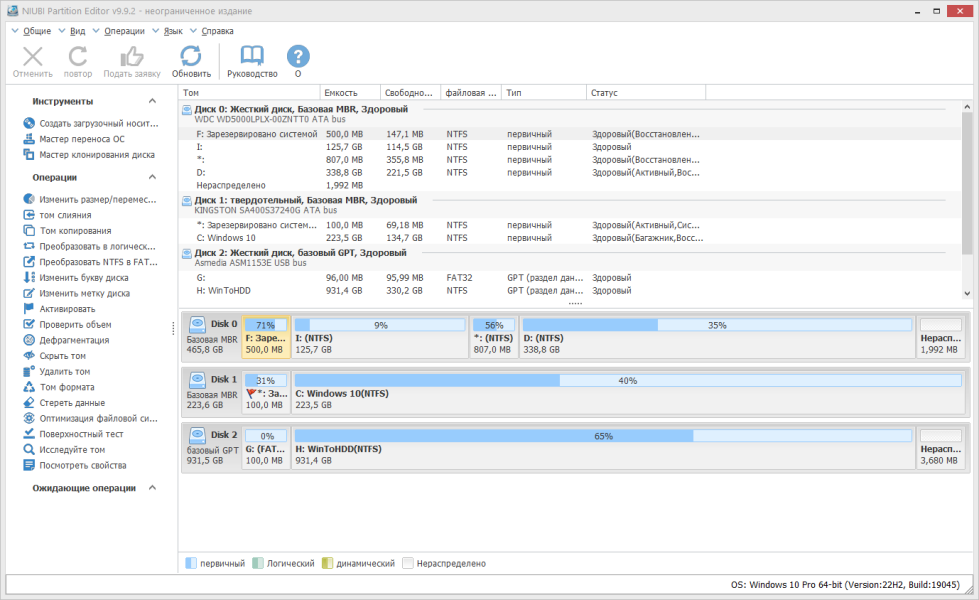Click the том слияния icon
Viewport: 979px width, 600px height.
pos(29,215)
